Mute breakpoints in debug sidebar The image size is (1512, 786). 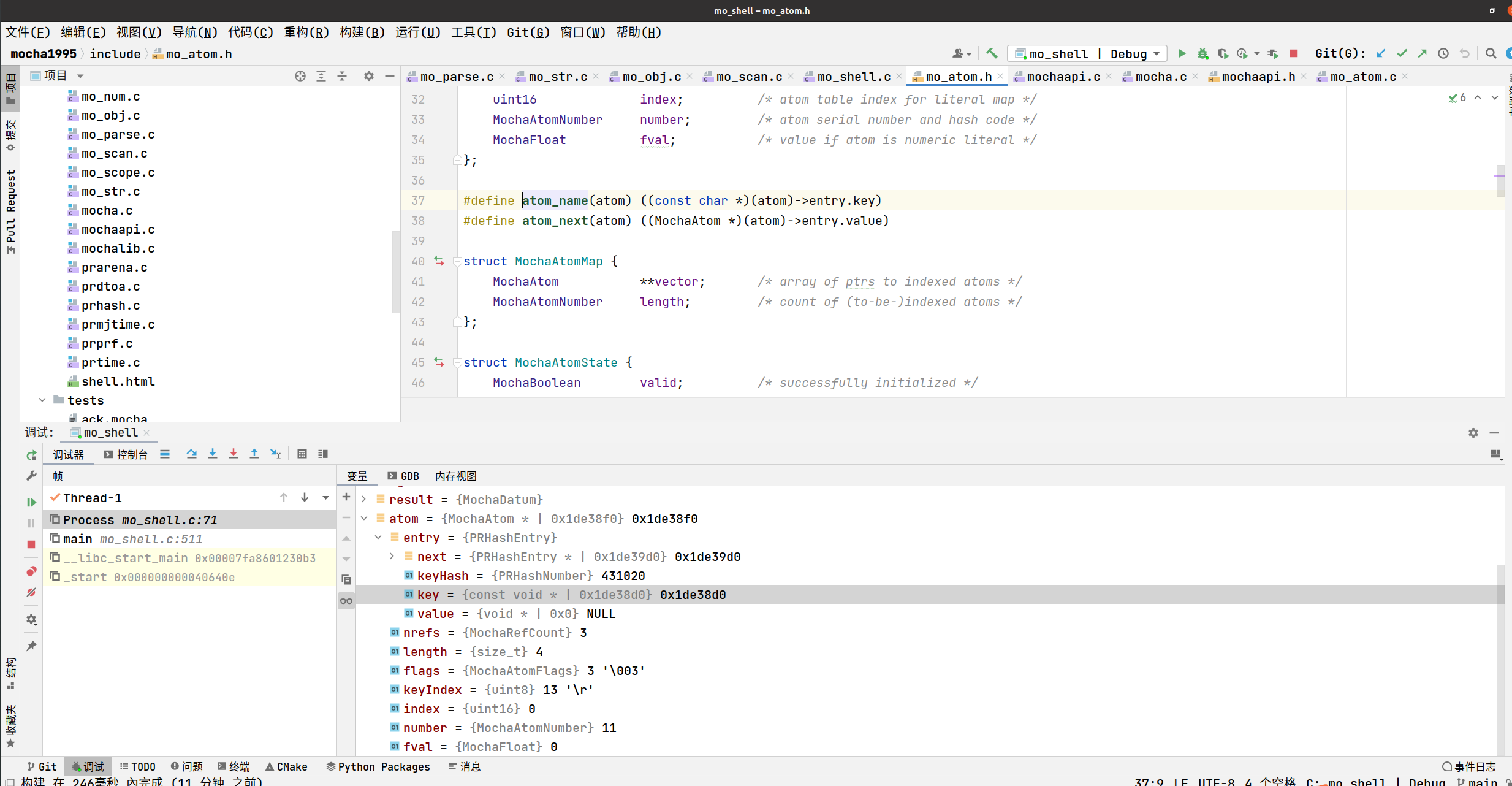tap(31, 592)
